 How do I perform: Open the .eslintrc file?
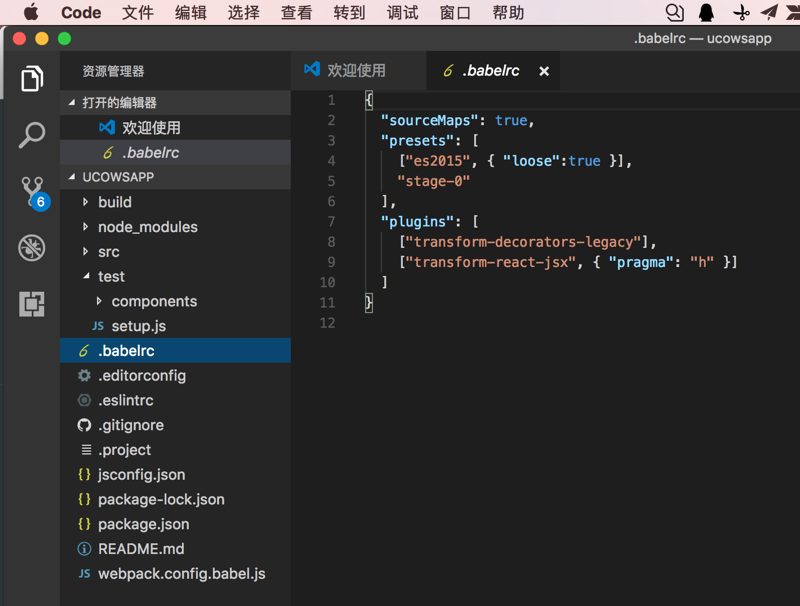(176, 400)
